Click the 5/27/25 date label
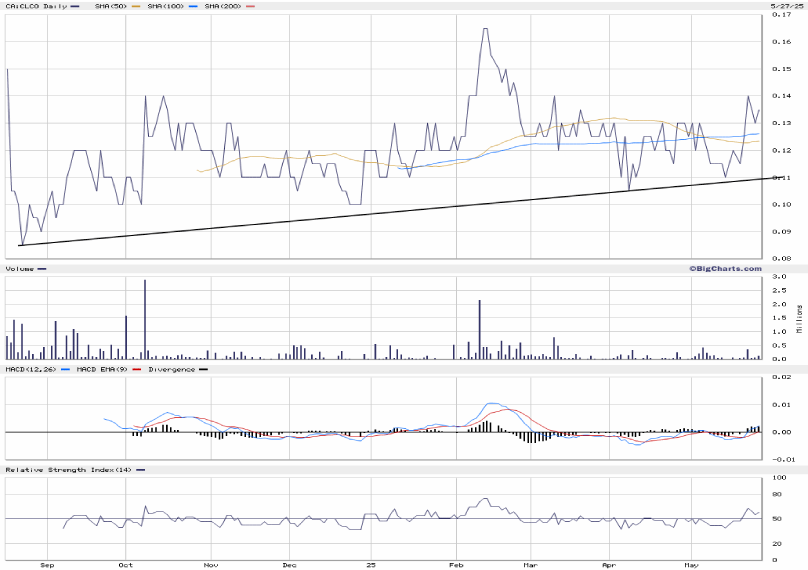808x570 pixels. (786, 6)
